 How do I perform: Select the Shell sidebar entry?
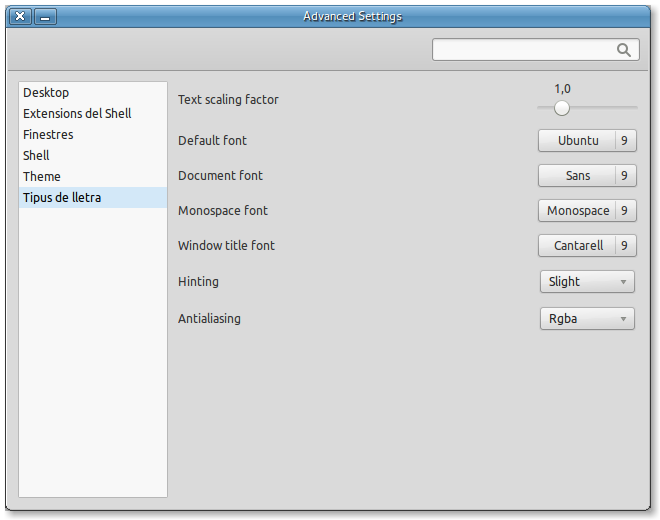coord(36,156)
